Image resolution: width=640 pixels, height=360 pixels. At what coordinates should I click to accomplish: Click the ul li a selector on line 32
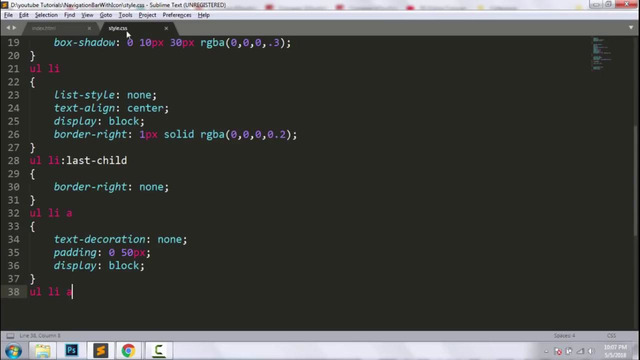51,213
